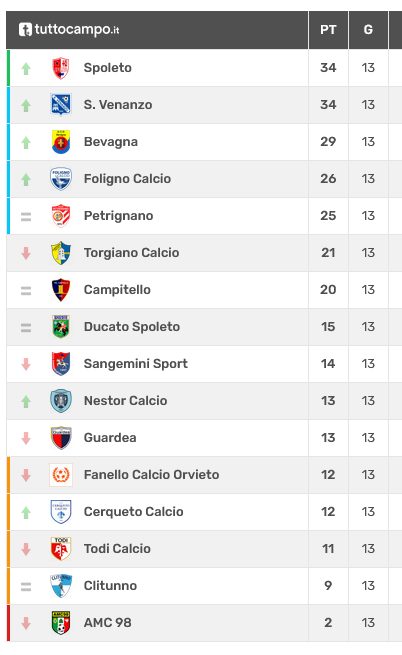
Task: Click the Bevagna club logo
Action: tap(61, 142)
